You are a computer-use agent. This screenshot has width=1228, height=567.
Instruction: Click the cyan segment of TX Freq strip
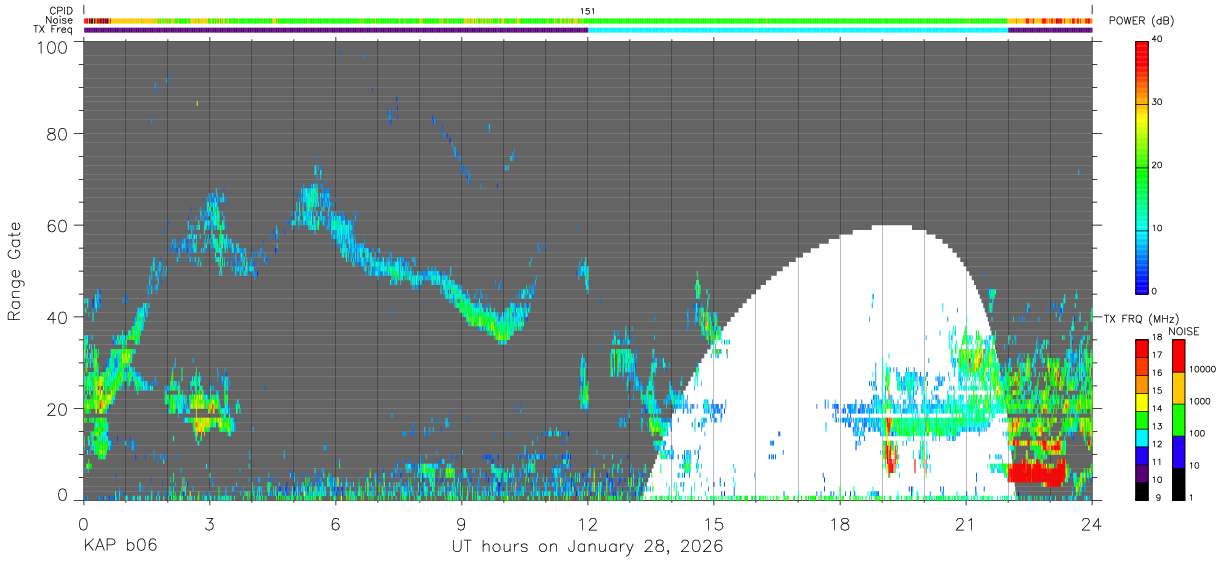[x=798, y=30]
